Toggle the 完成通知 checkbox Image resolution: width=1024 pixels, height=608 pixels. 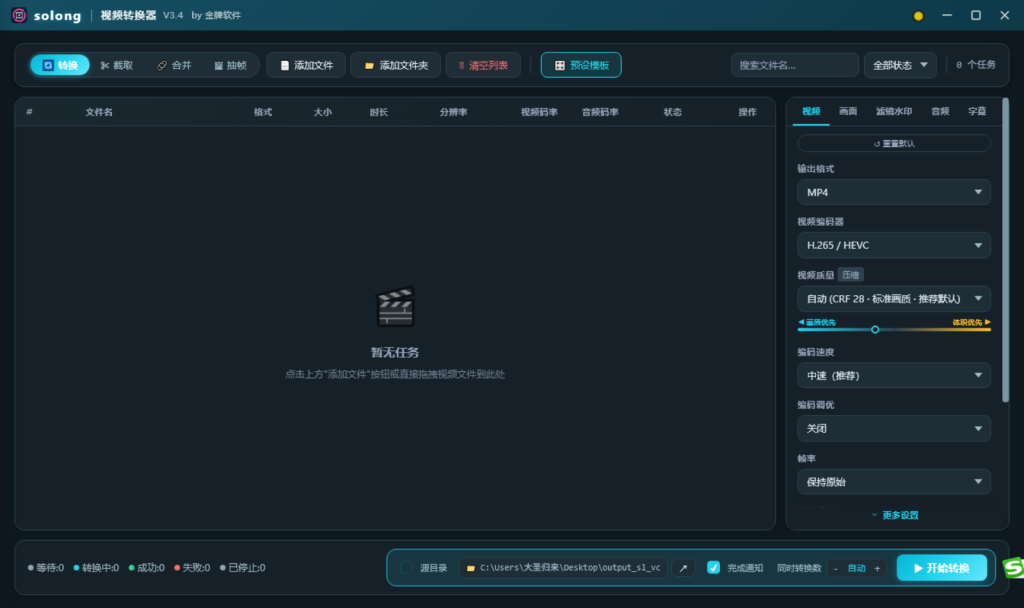tap(714, 568)
